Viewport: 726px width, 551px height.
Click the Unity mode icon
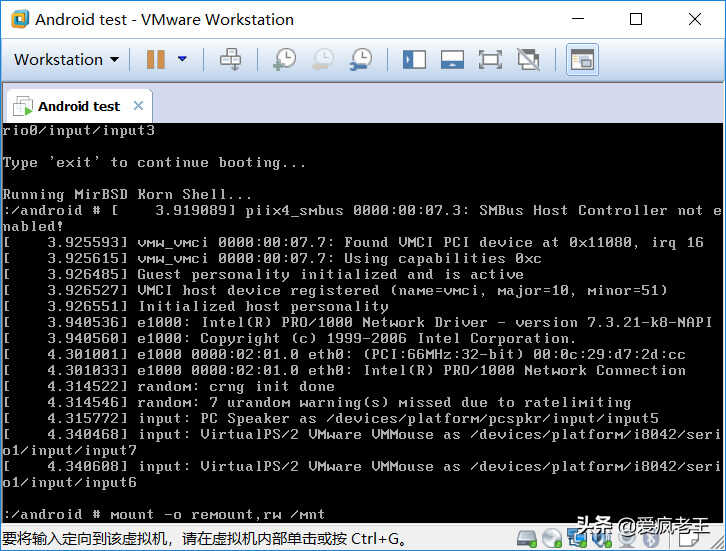click(x=528, y=60)
